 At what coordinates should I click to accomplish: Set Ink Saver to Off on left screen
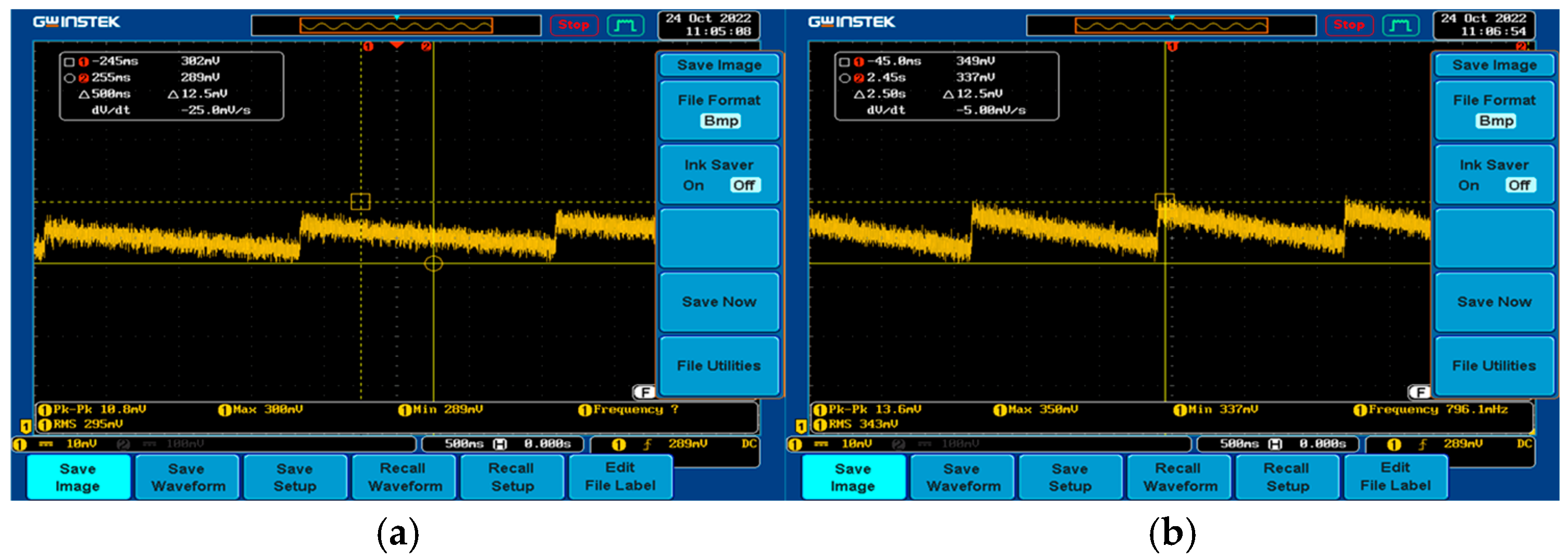point(744,185)
